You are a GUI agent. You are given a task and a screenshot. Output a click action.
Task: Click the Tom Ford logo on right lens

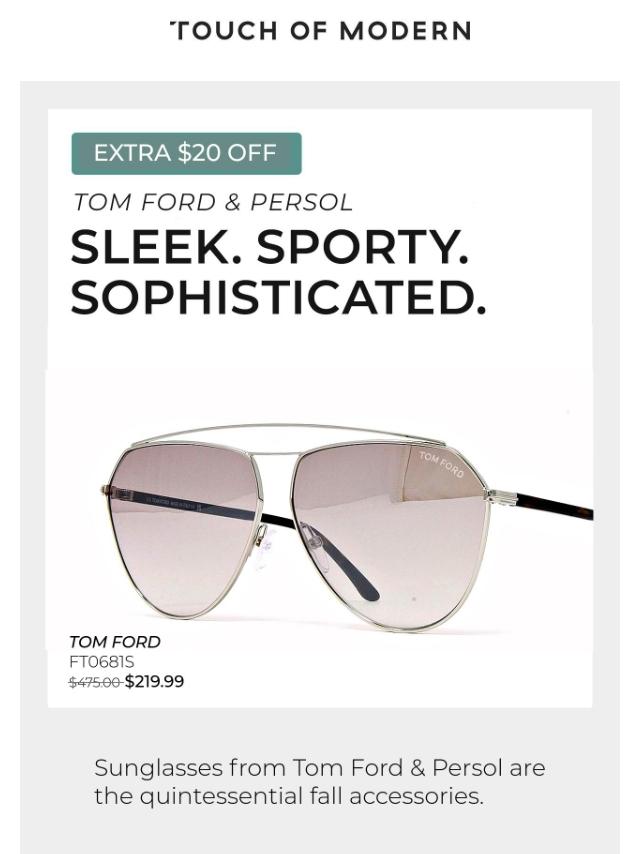click(442, 463)
